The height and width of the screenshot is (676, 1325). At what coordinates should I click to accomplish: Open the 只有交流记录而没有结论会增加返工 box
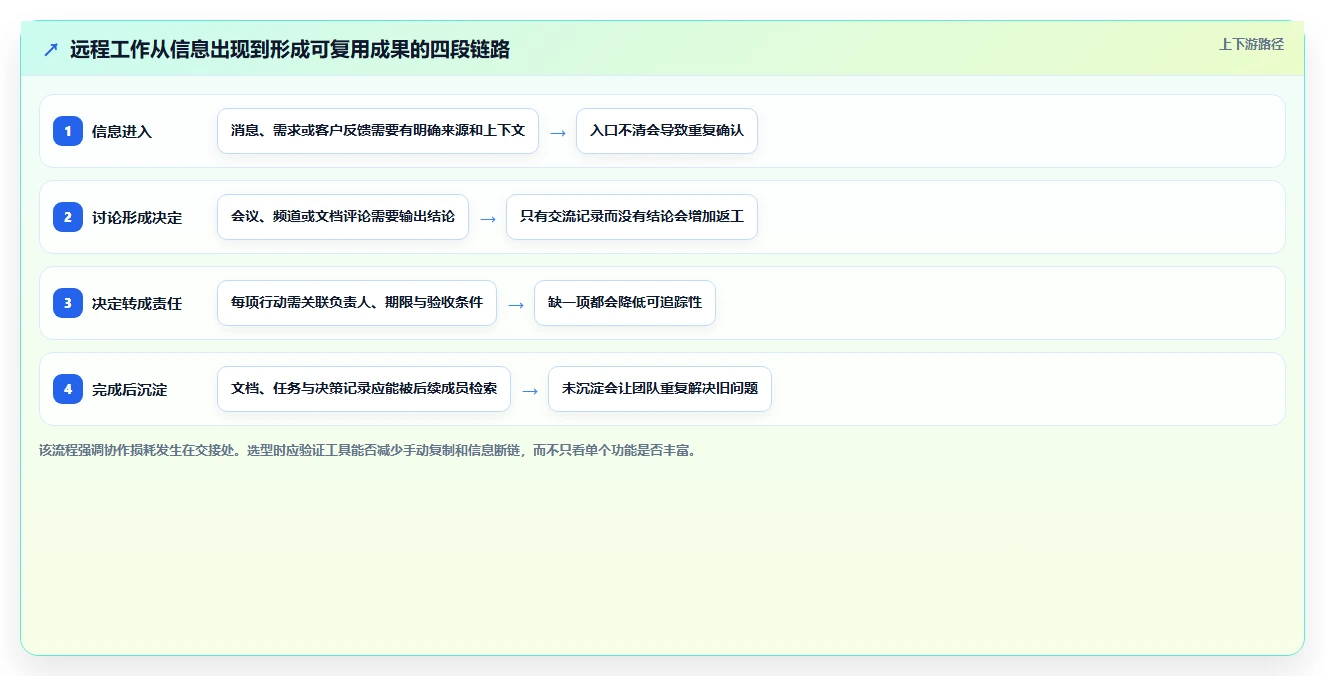point(632,217)
